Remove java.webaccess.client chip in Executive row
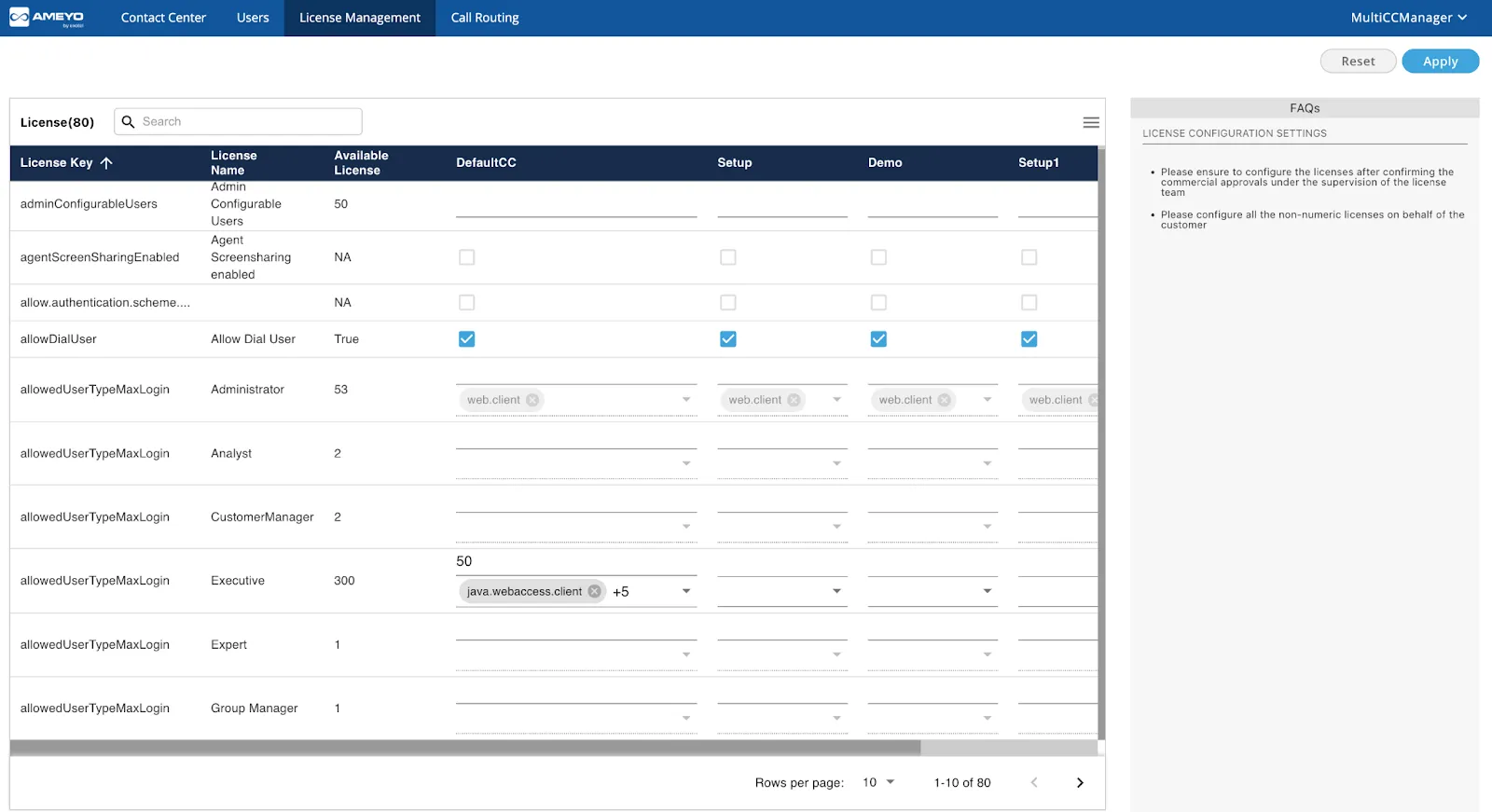 click(594, 591)
